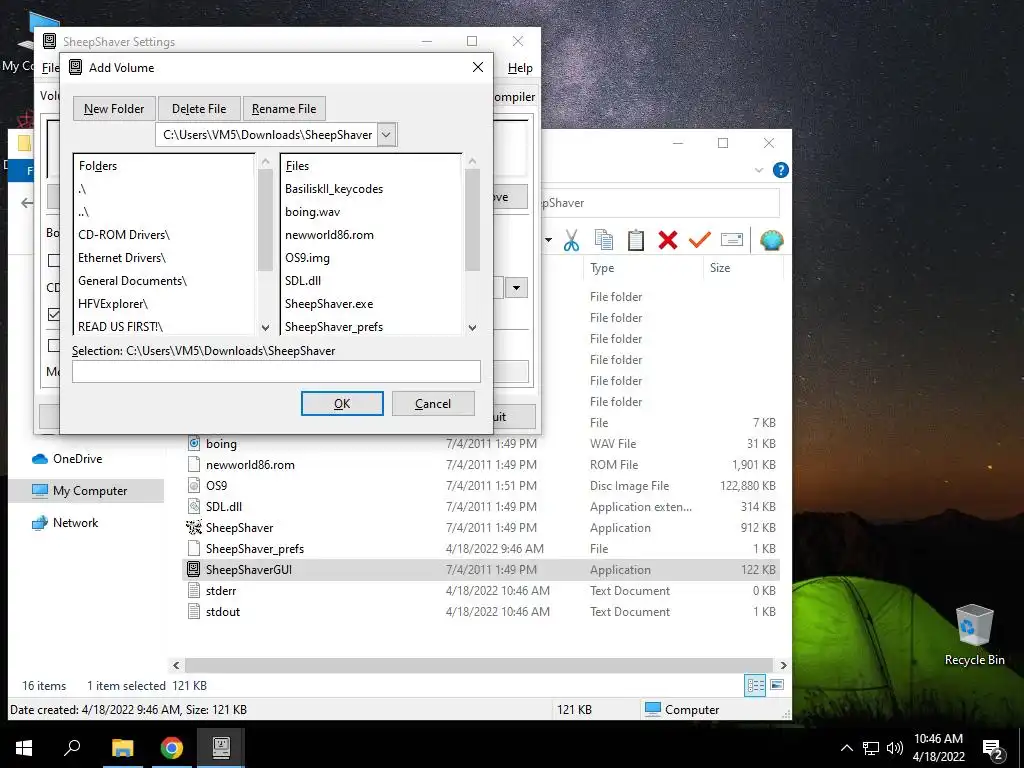Sort by the Size column header
Viewport: 1024px width, 768px height.
coord(720,268)
